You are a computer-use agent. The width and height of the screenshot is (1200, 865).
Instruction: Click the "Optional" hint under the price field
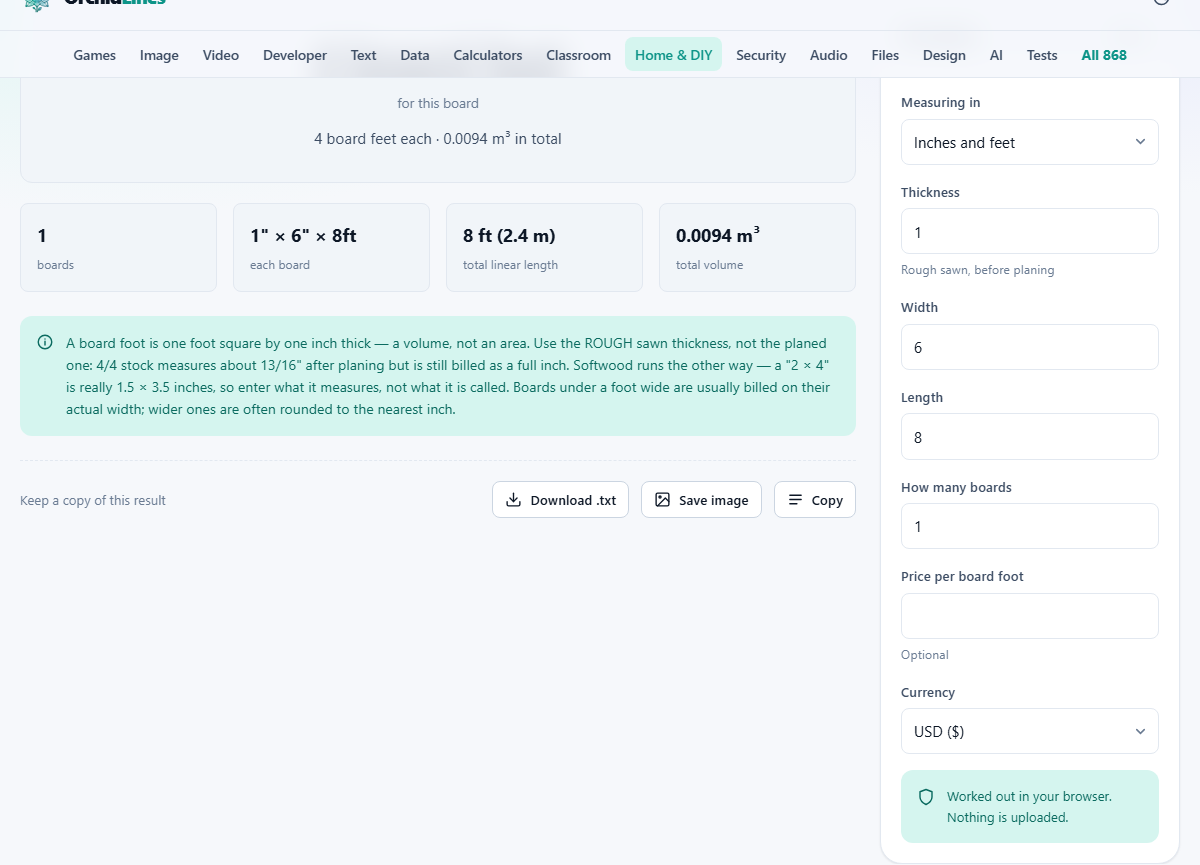pyautogui.click(x=925, y=655)
